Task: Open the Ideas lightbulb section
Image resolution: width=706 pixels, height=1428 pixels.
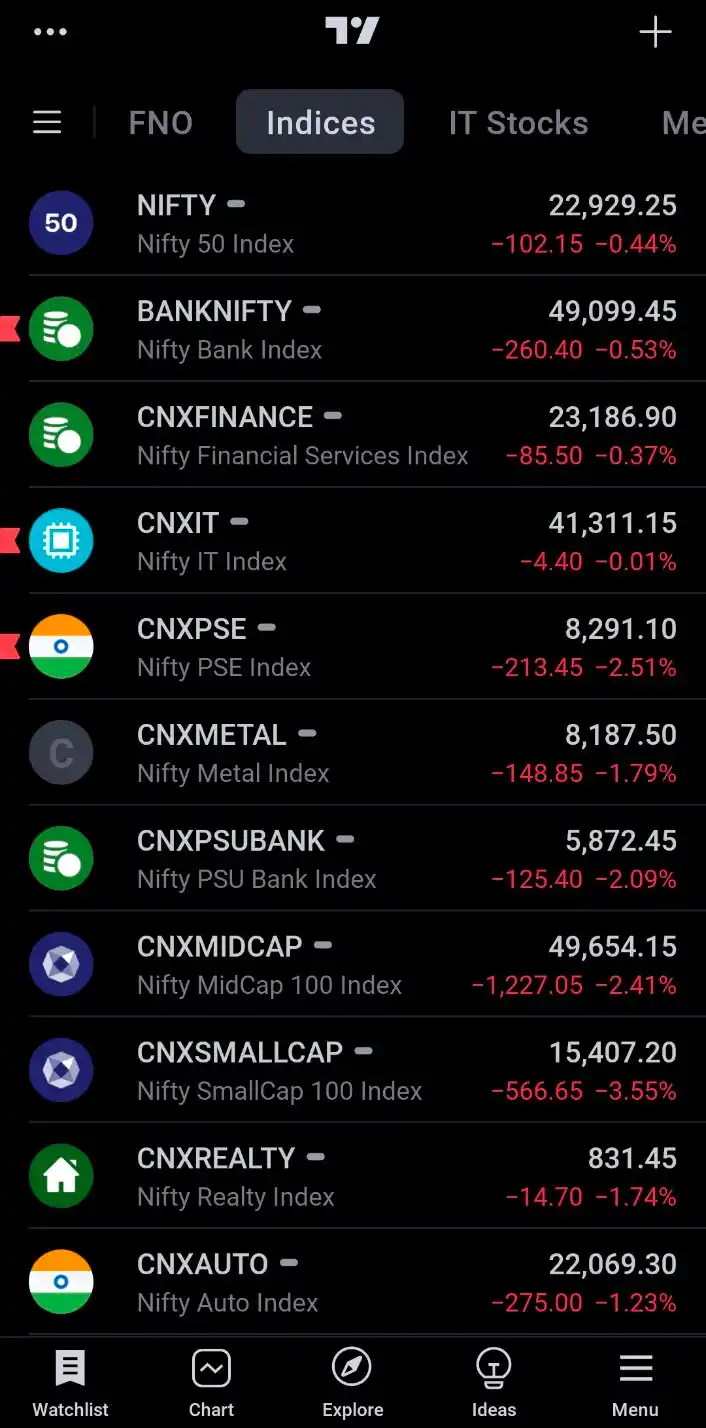Action: click(494, 1383)
